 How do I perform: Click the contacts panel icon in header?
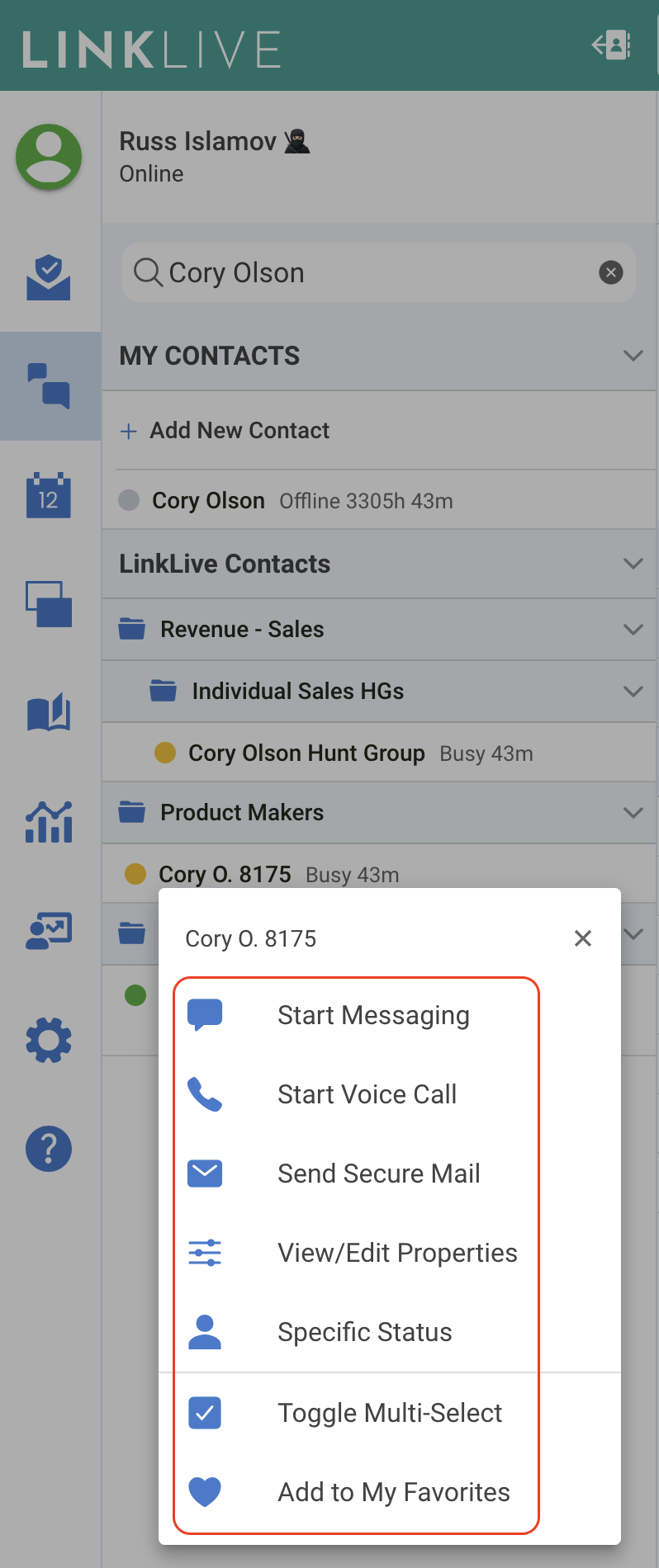coord(612,45)
